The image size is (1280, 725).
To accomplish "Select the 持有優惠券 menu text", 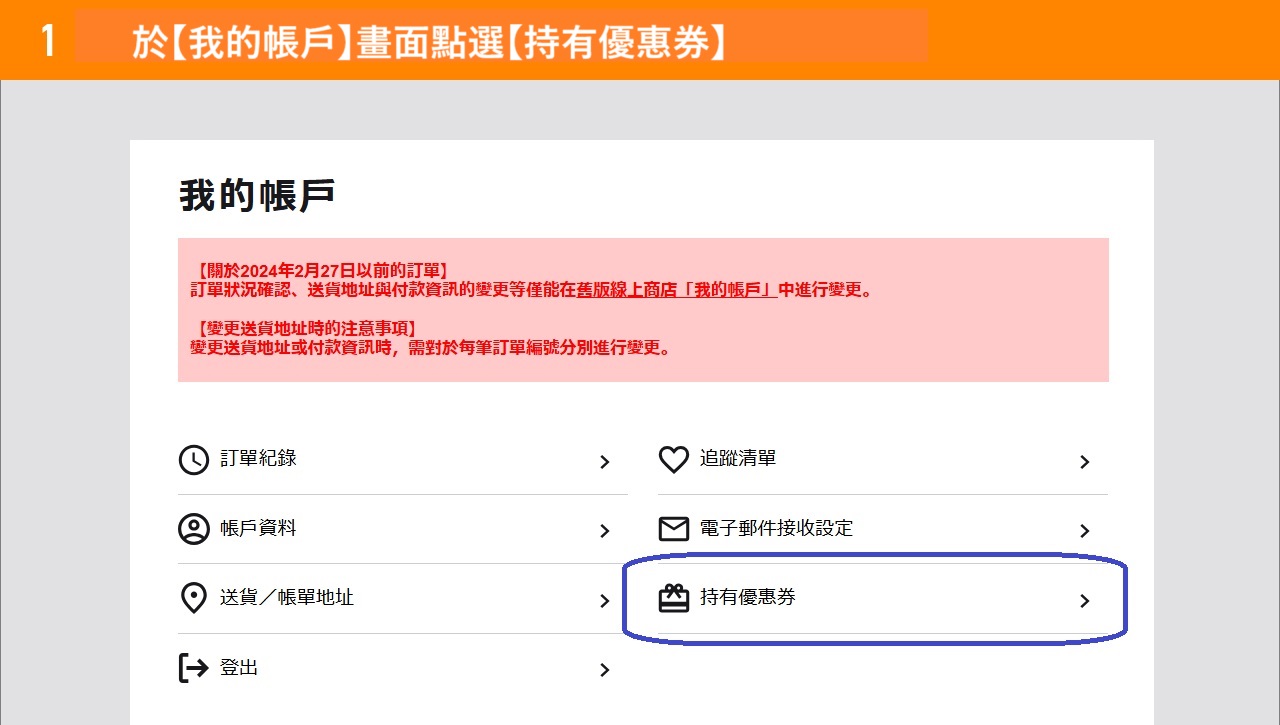I will 748,597.
